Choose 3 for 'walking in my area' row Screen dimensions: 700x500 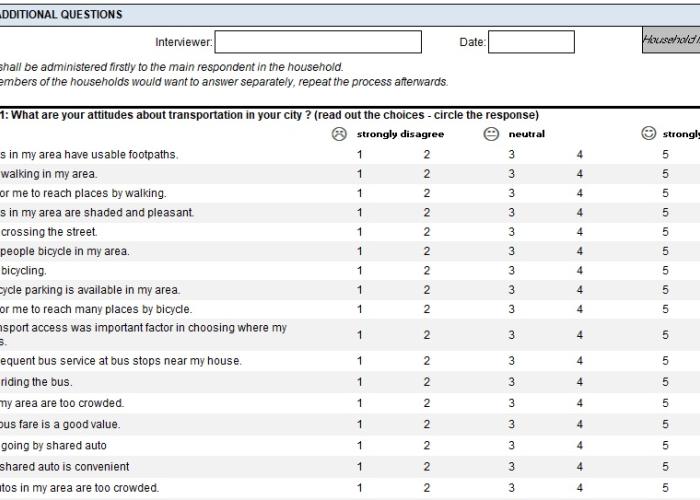512,174
